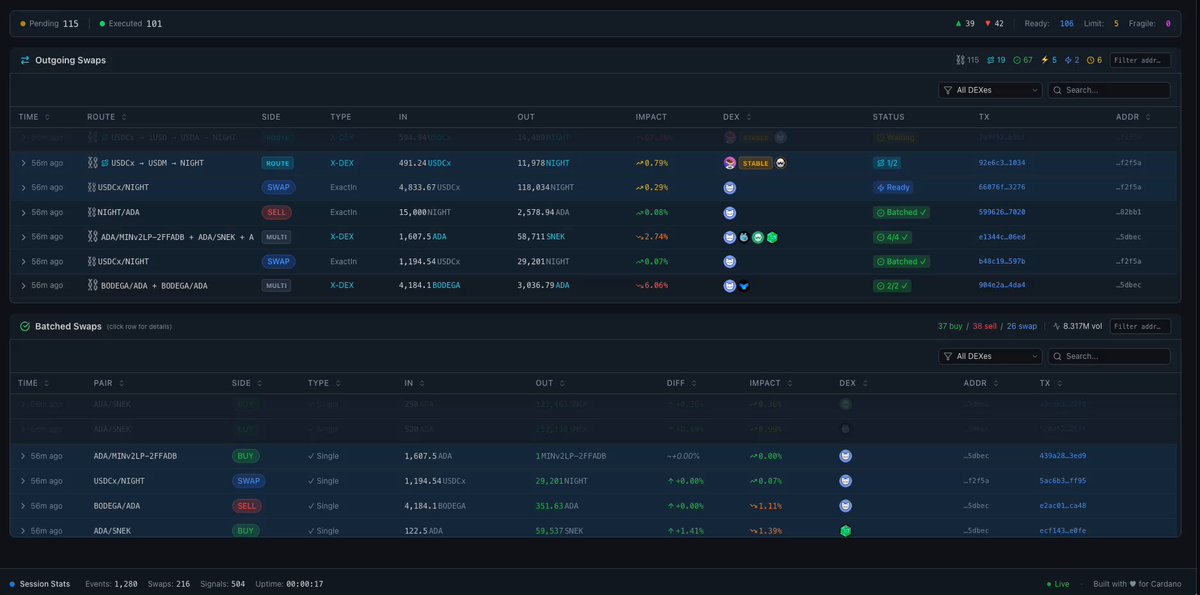This screenshot has width=1200, height=595.
Task: Click the STABLE badge in DEX column
Action: click(x=755, y=163)
